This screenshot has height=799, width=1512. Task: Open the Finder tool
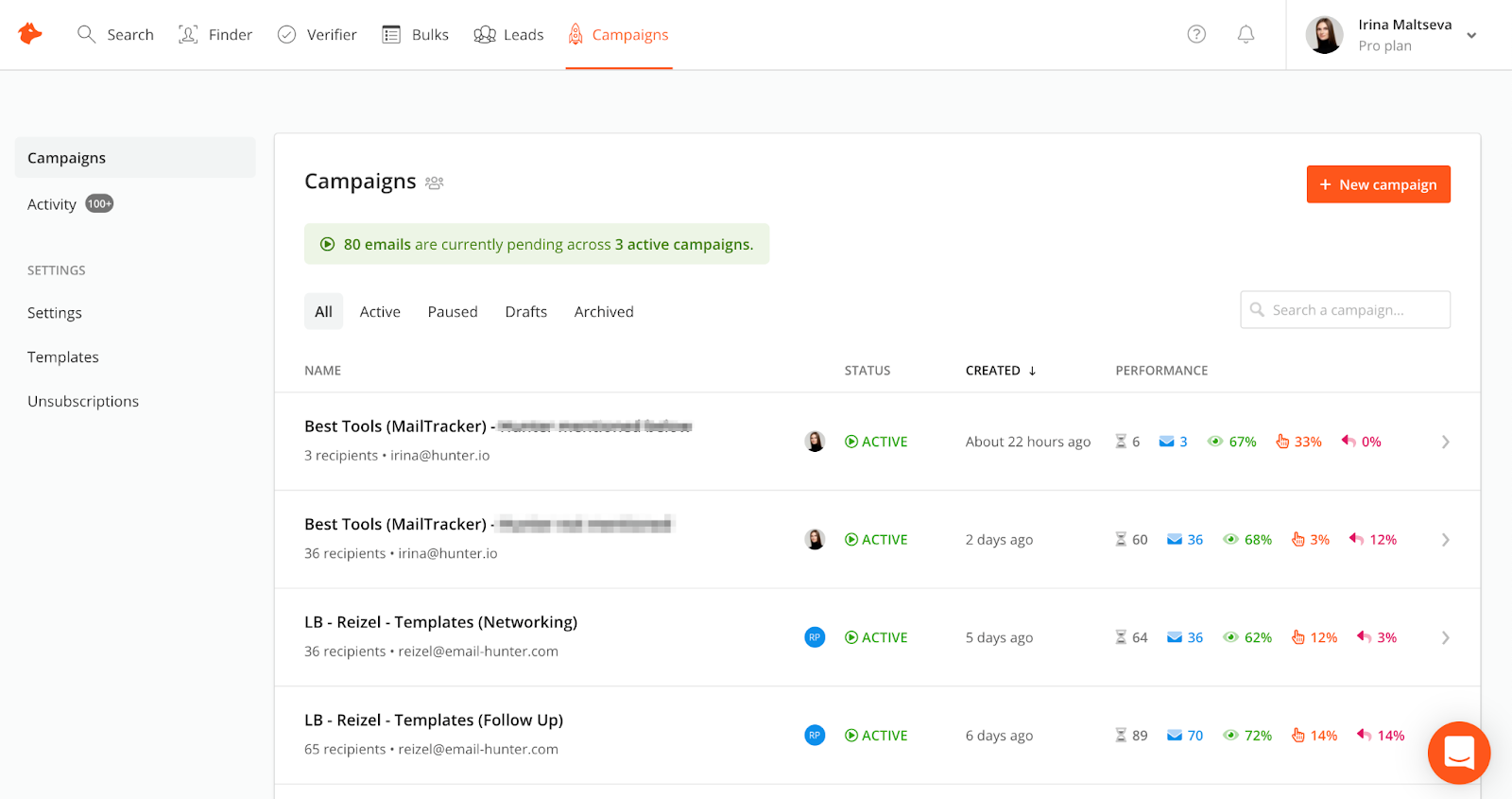[215, 35]
